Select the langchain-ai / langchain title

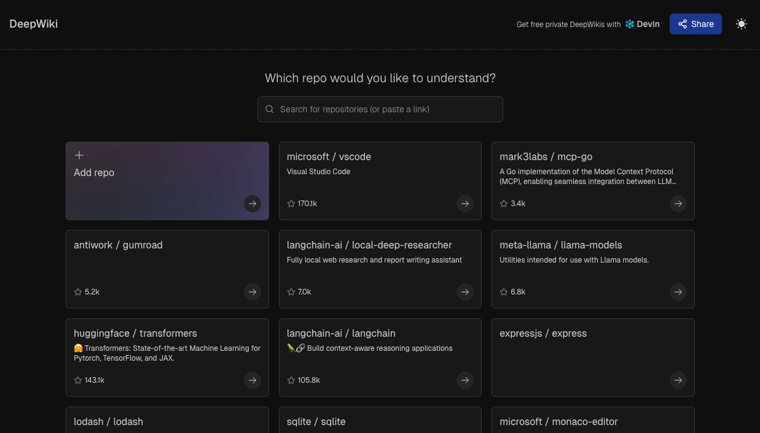click(341, 333)
